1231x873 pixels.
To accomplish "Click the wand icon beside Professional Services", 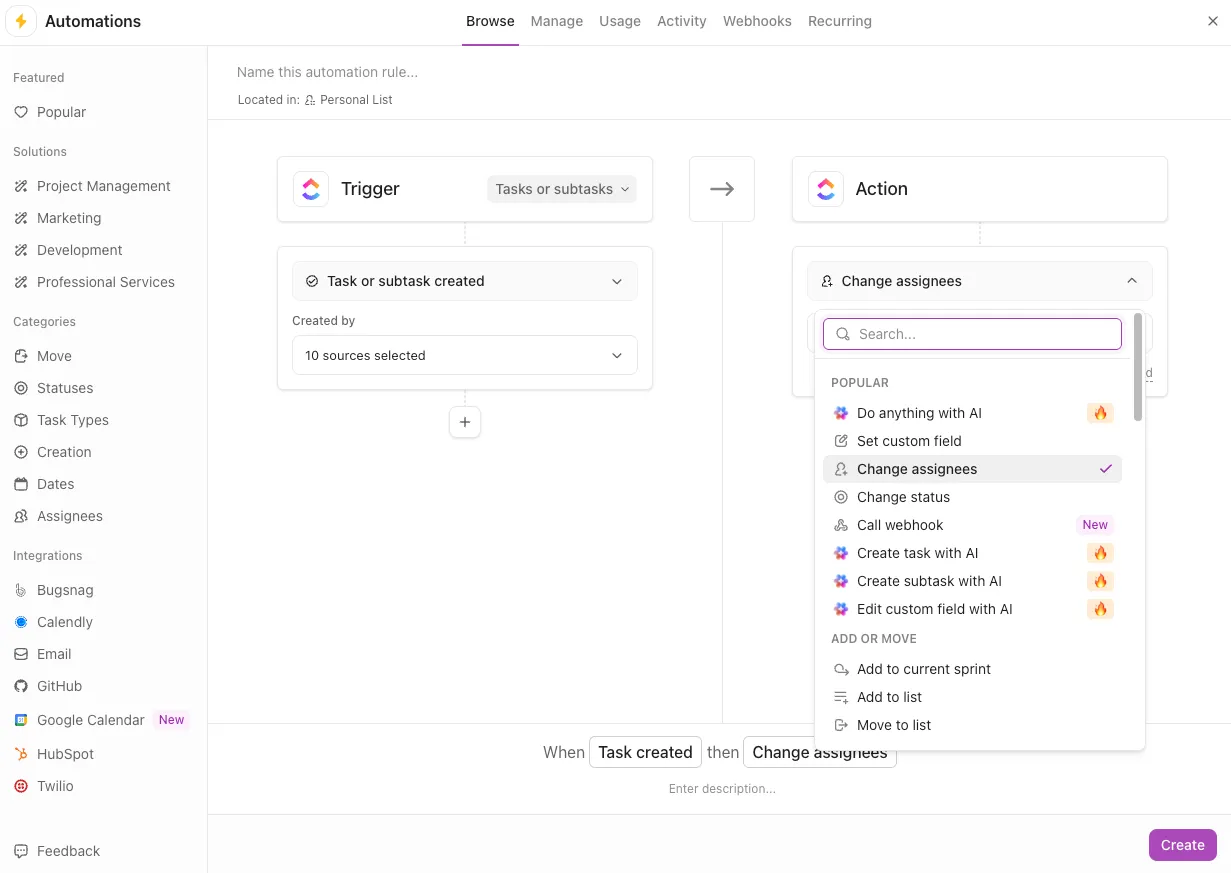I will (x=21, y=282).
